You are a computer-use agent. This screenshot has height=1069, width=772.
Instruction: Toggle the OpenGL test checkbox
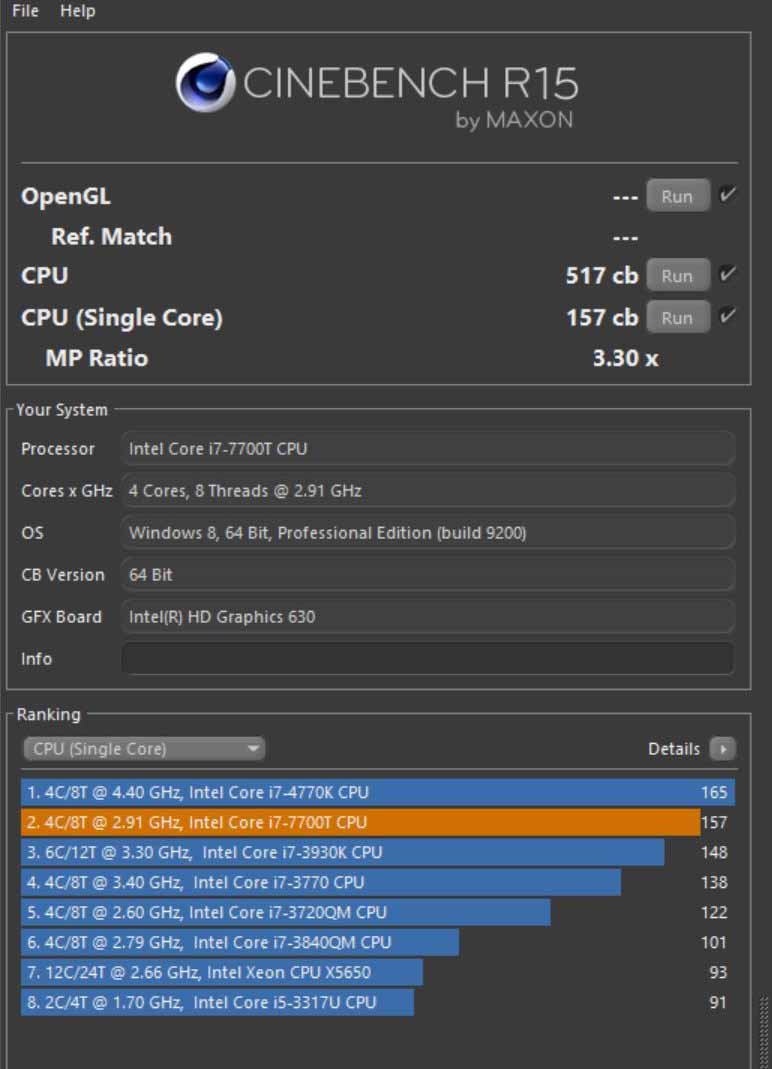728,195
